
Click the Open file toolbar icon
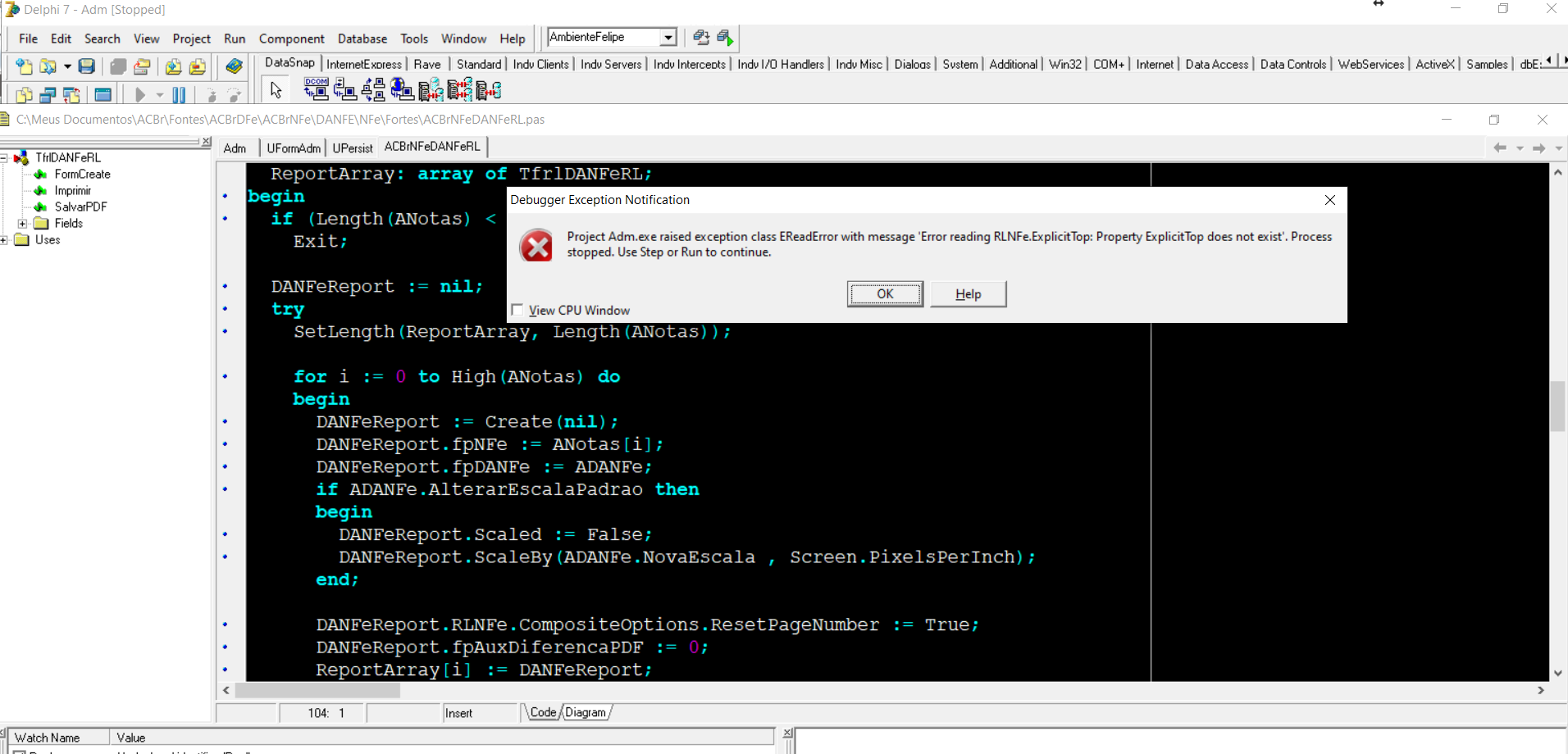point(48,66)
